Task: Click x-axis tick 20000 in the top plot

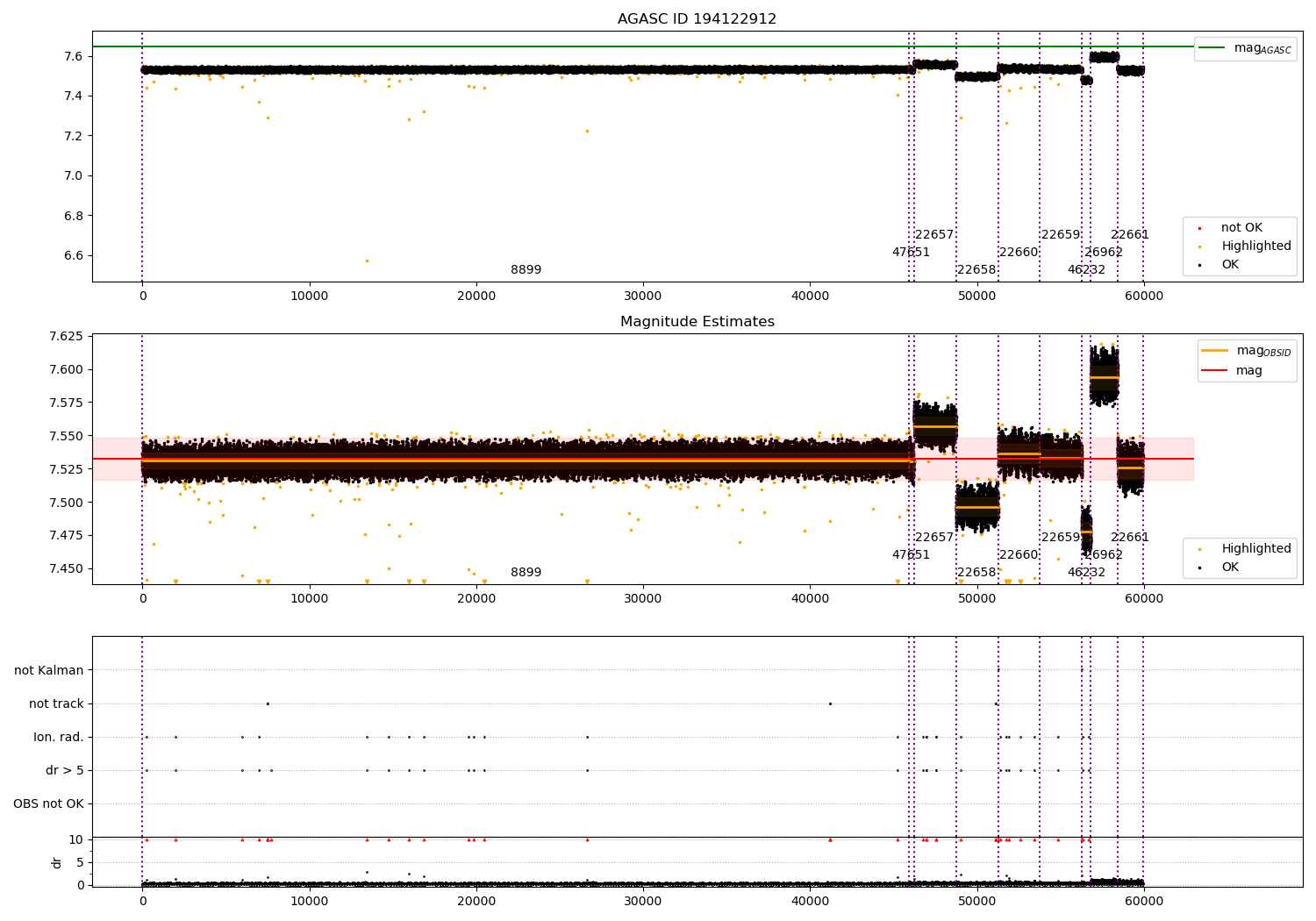Action: click(476, 296)
